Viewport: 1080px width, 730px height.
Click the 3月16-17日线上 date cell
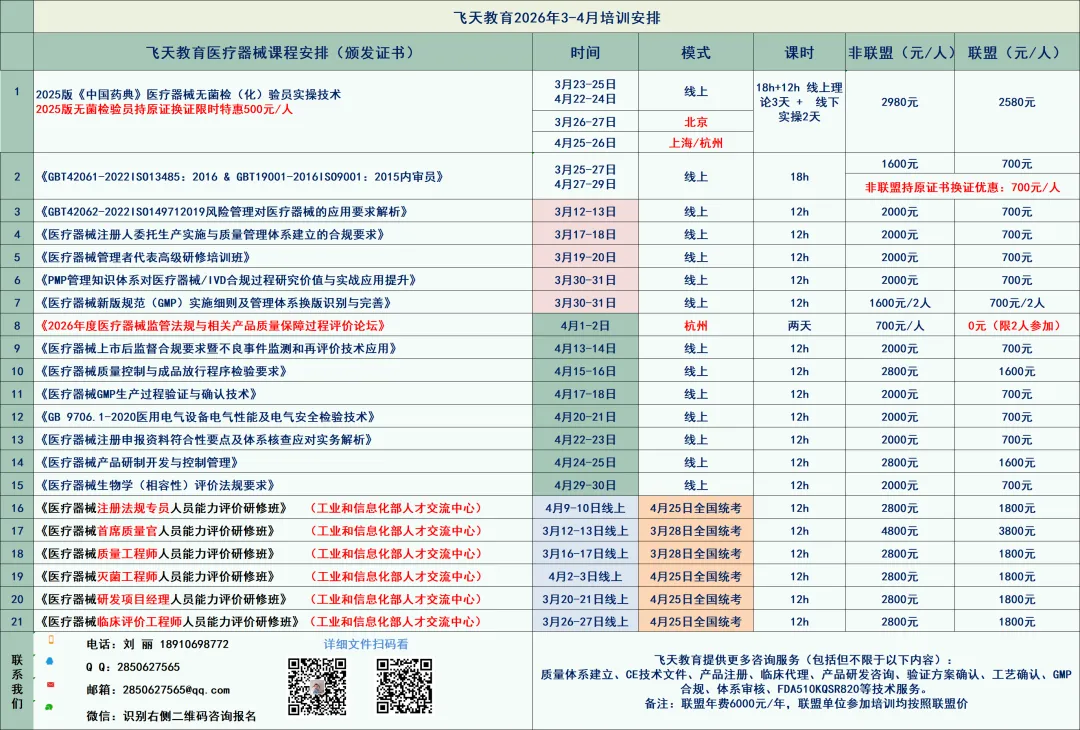(x=585, y=554)
